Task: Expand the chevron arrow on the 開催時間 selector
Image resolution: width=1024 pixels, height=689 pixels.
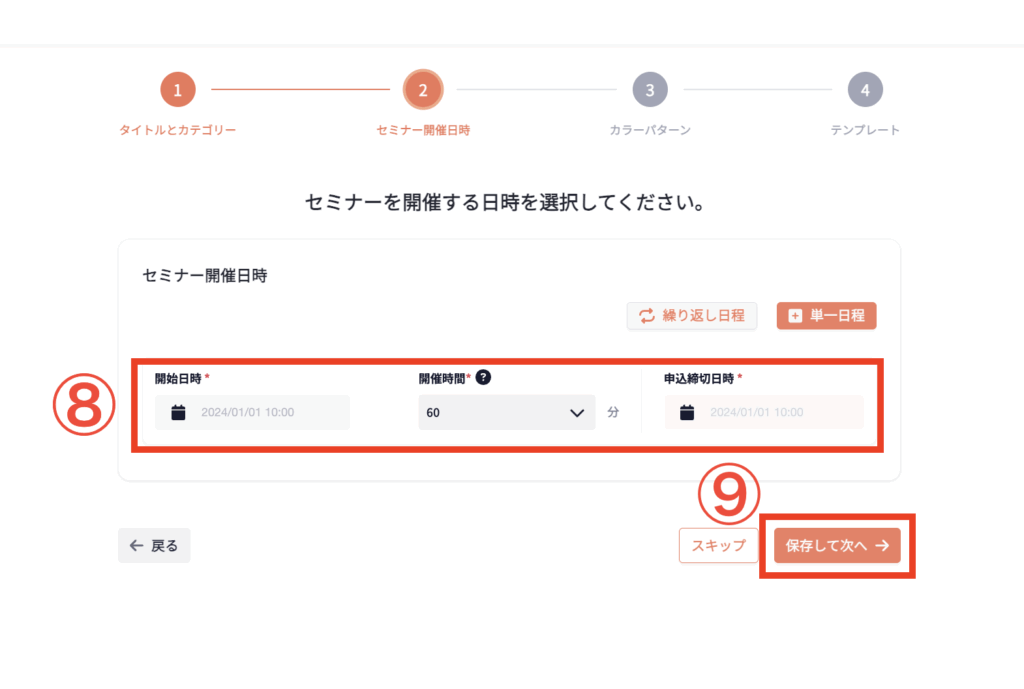Action: coord(576,412)
